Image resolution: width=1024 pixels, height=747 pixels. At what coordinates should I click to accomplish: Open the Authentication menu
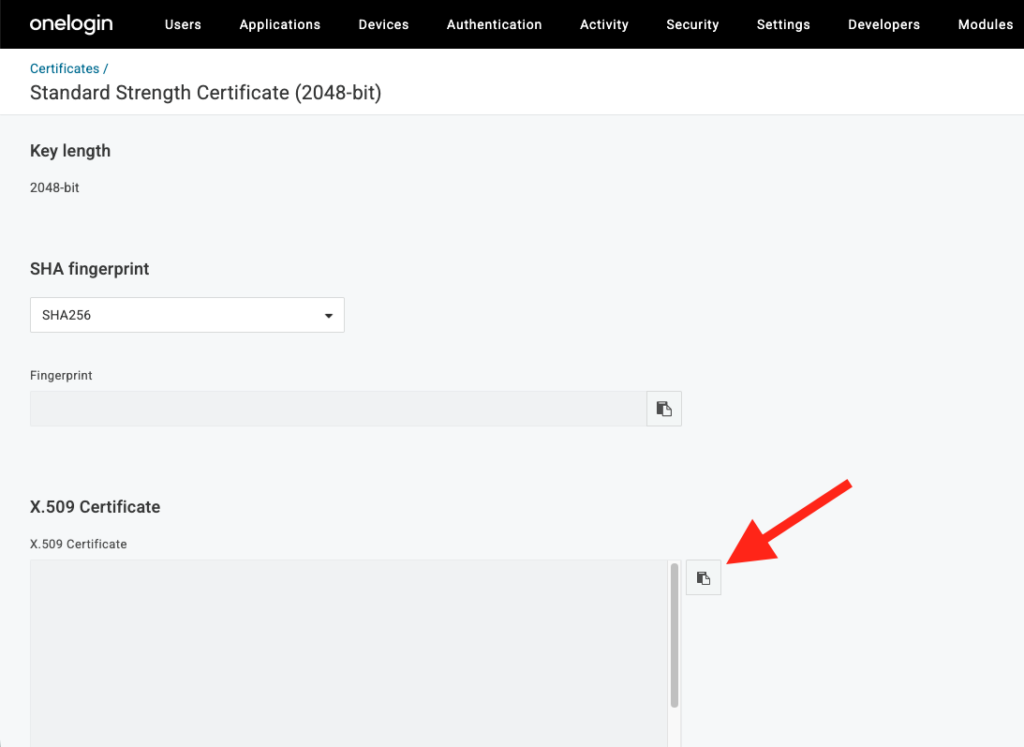(x=494, y=24)
